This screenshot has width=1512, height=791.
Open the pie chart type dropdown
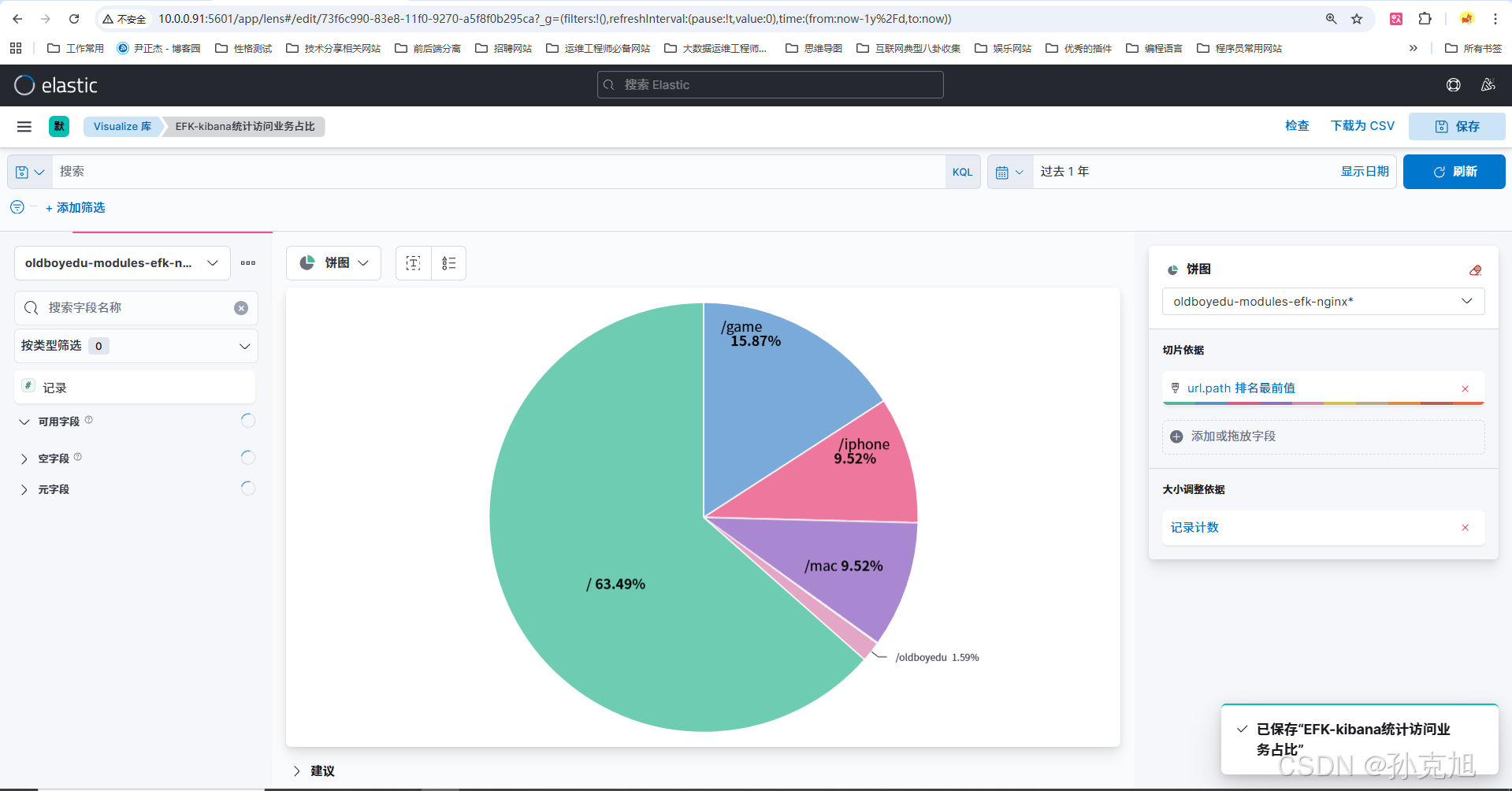[333, 263]
